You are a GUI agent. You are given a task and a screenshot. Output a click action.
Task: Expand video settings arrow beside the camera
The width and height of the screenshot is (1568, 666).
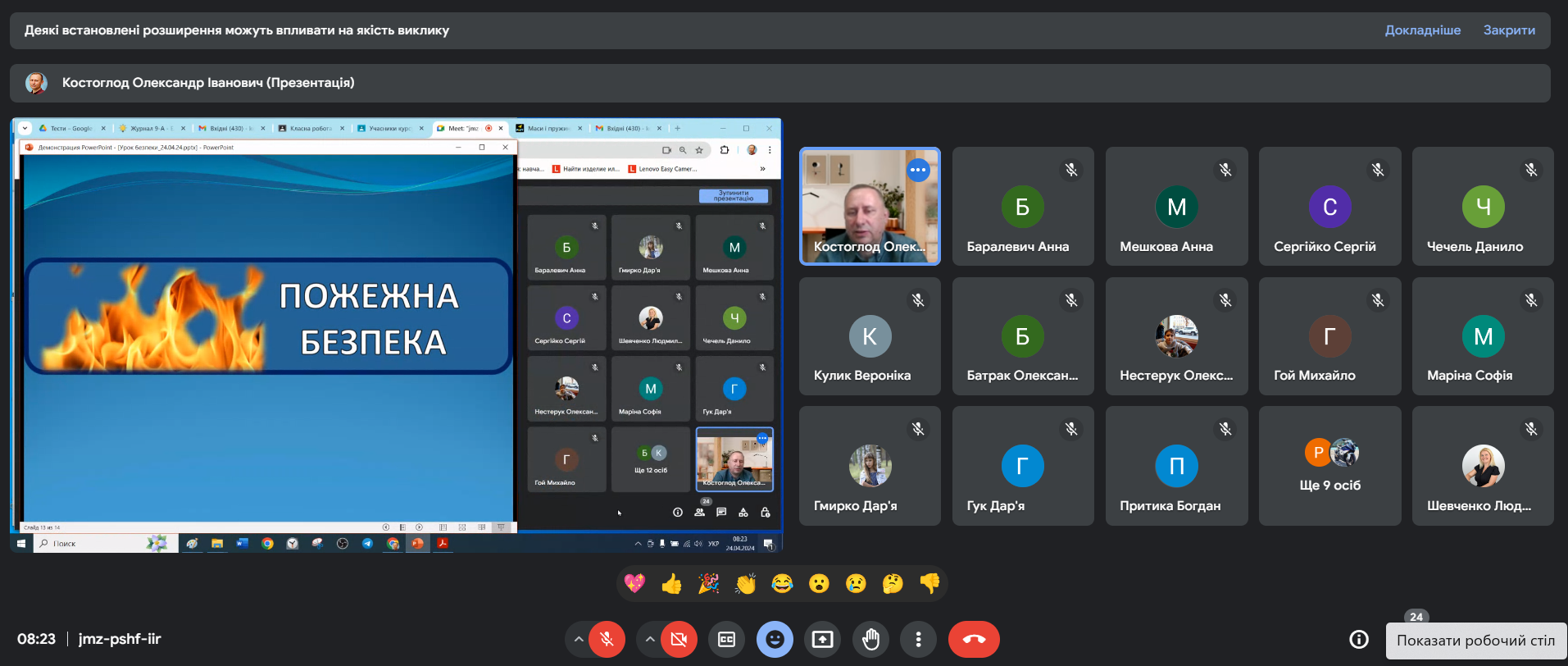coord(650,640)
